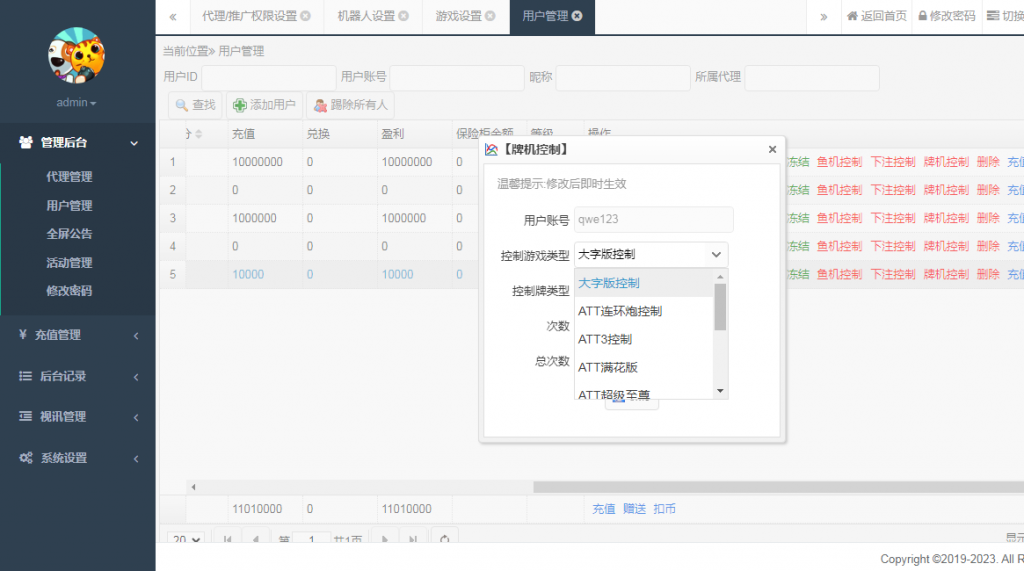Click the 修改密码 lock icon in top bar

click(922, 16)
